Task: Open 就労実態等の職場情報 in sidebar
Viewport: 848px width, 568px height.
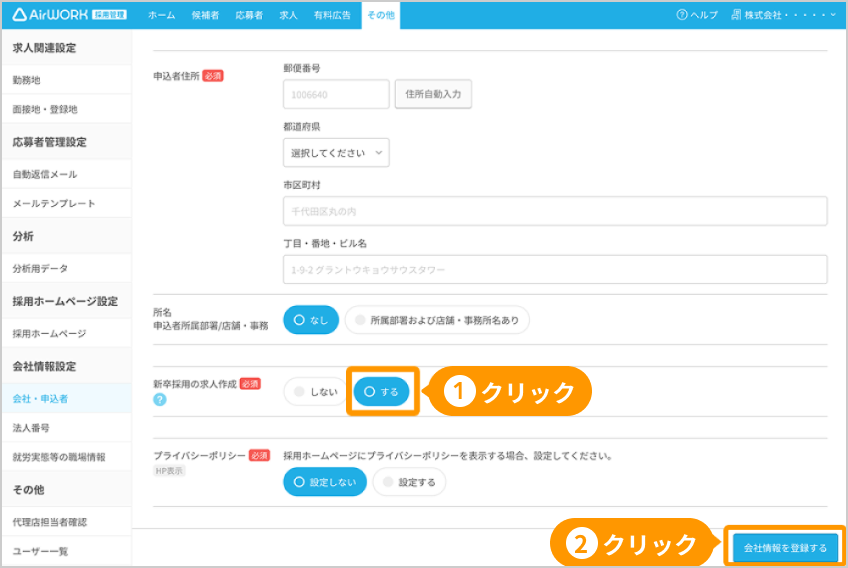Action: tap(67, 457)
